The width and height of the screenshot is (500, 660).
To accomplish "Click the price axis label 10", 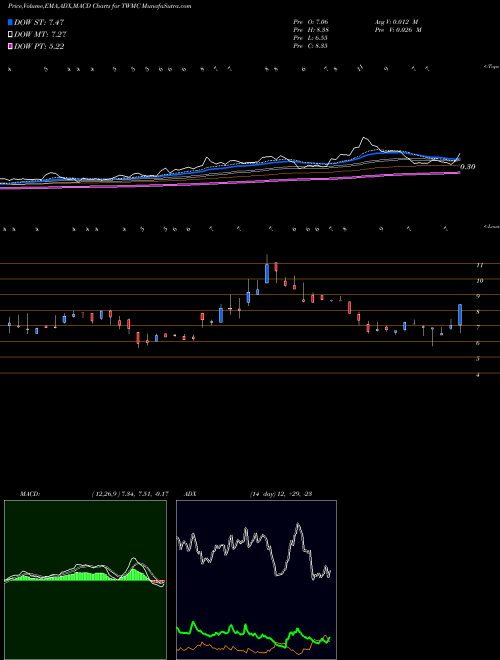I will click(479, 281).
